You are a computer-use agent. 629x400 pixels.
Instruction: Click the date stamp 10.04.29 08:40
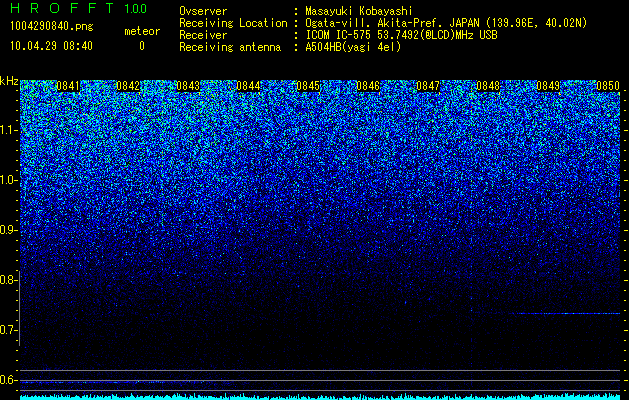51,46
